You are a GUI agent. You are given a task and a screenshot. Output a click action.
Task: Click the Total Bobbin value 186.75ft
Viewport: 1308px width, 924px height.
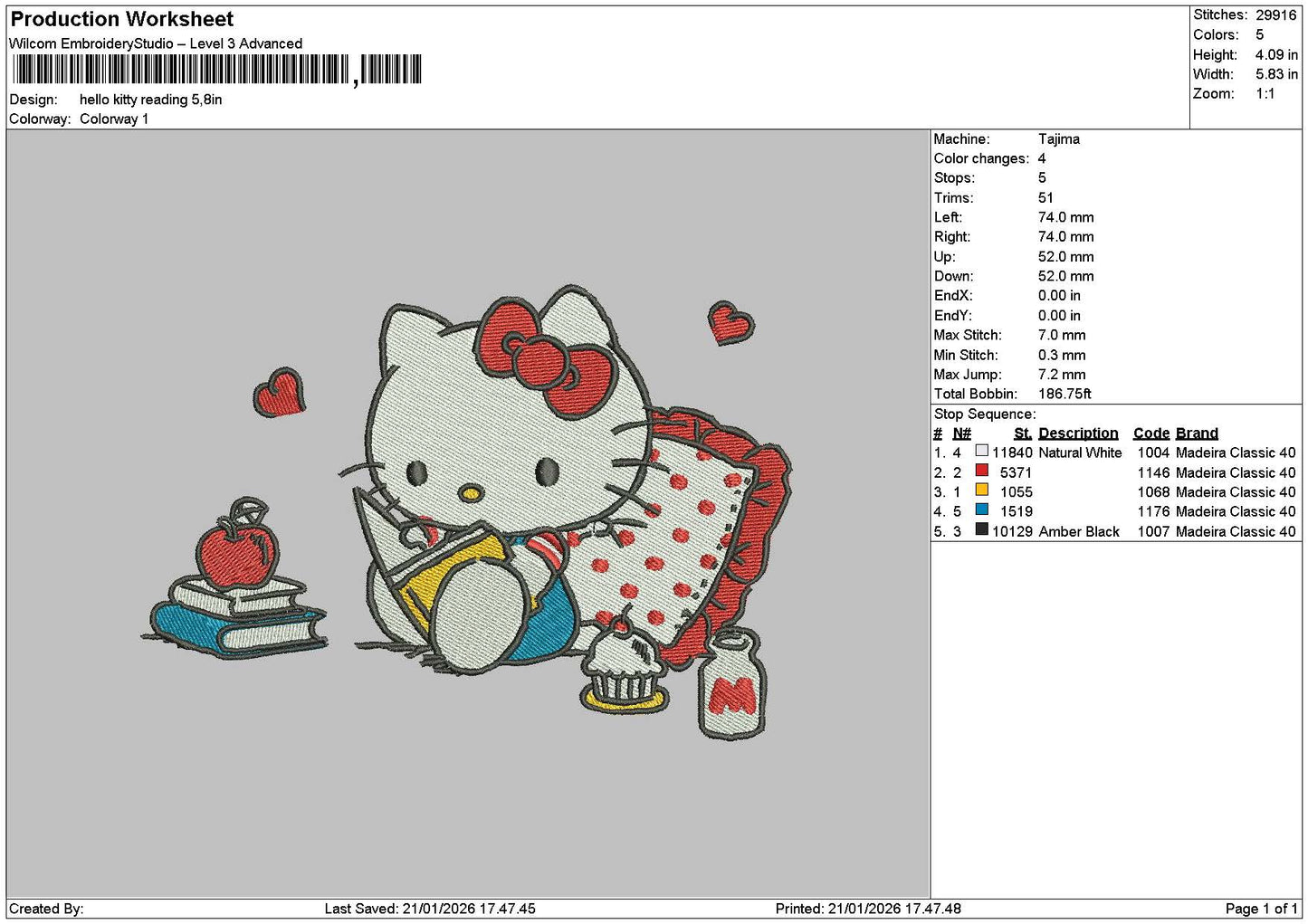click(x=1065, y=394)
